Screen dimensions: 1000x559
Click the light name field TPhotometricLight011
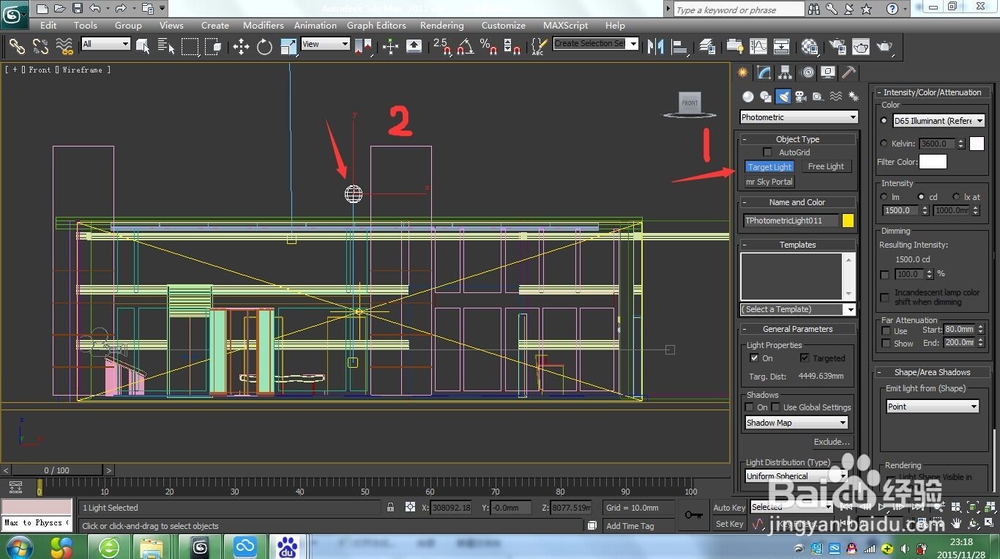(x=791, y=221)
